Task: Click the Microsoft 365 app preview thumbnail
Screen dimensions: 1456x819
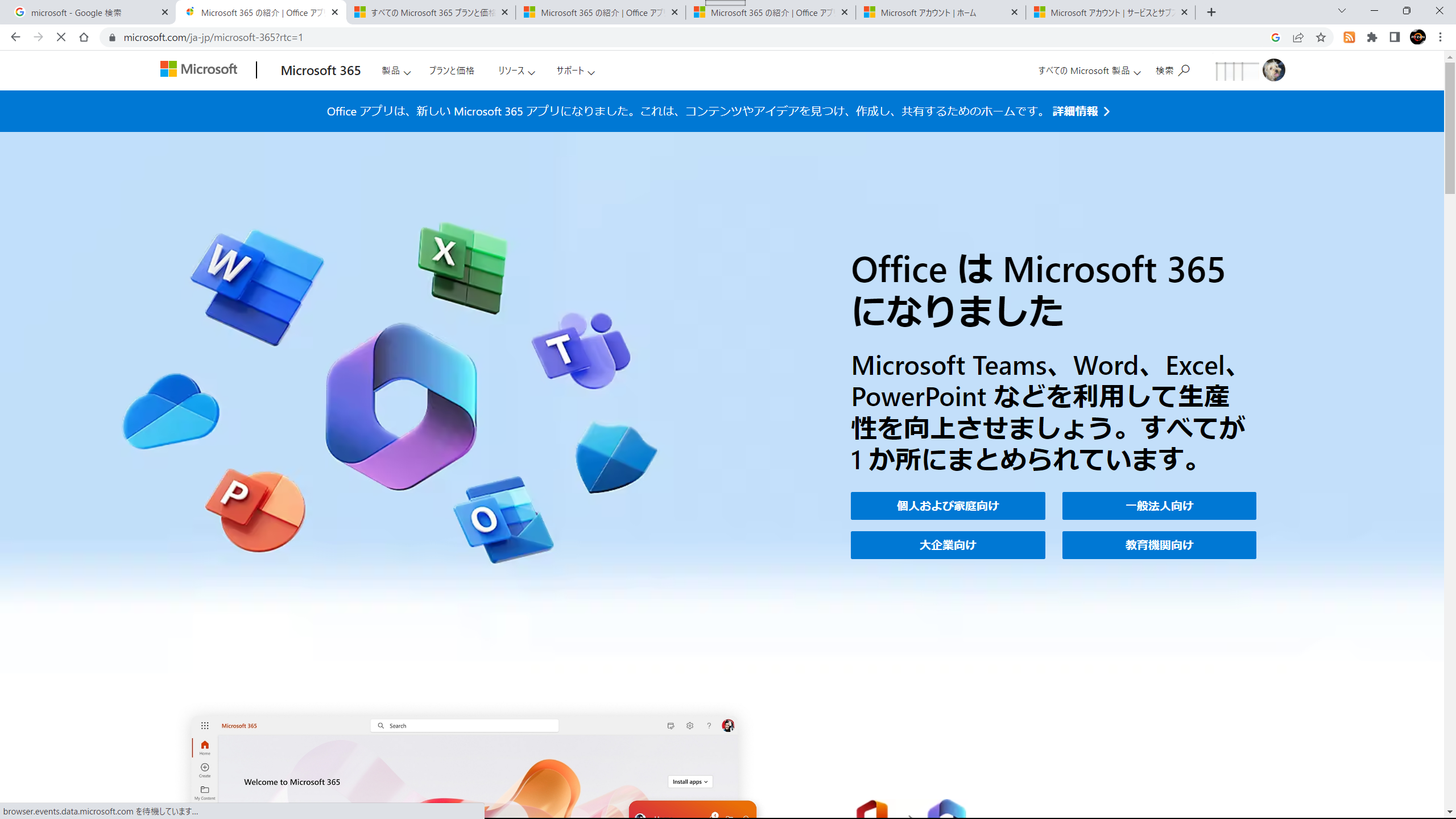Action: [x=466, y=766]
